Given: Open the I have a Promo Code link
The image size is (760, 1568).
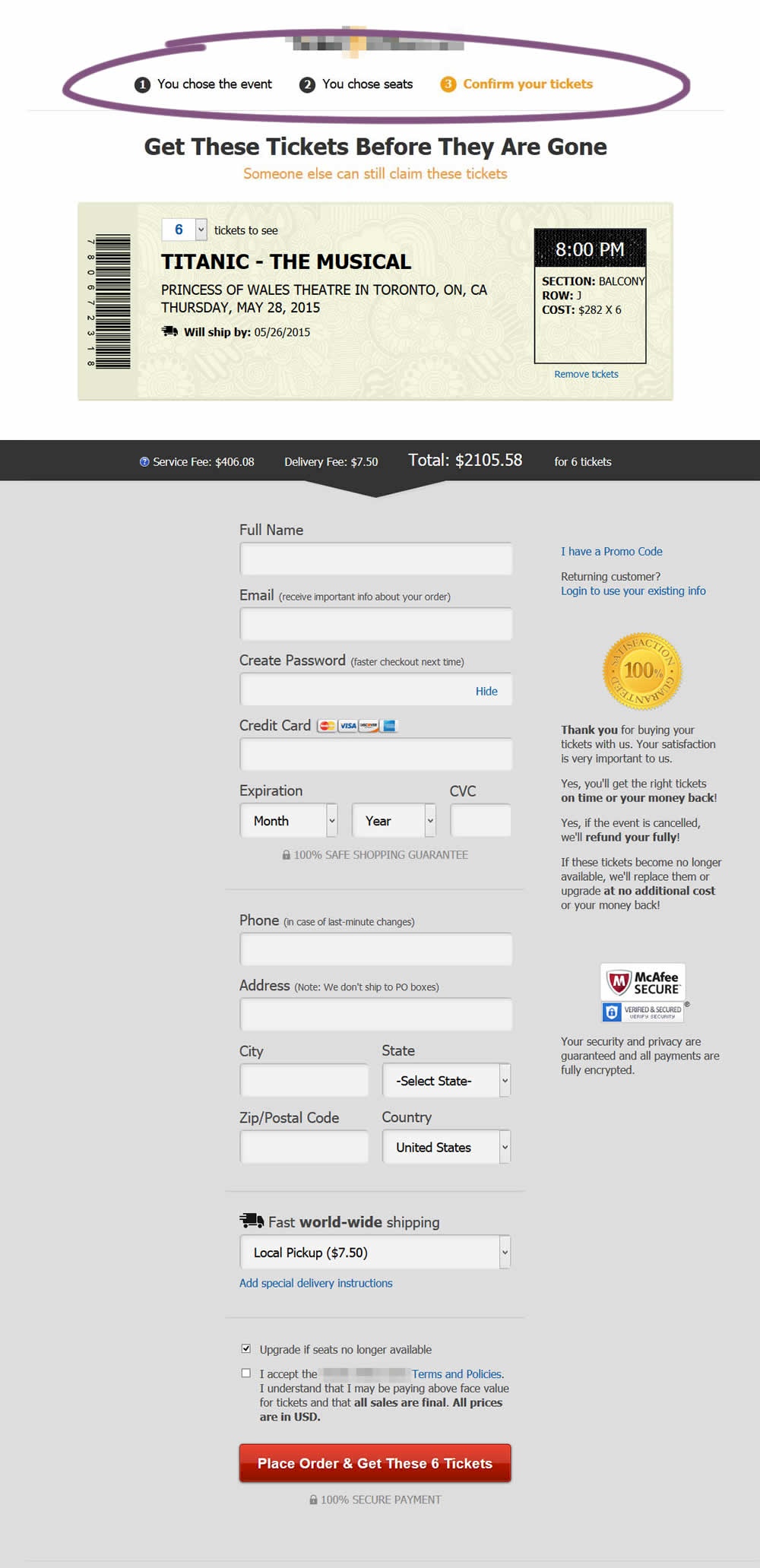Looking at the screenshot, I should pos(611,552).
